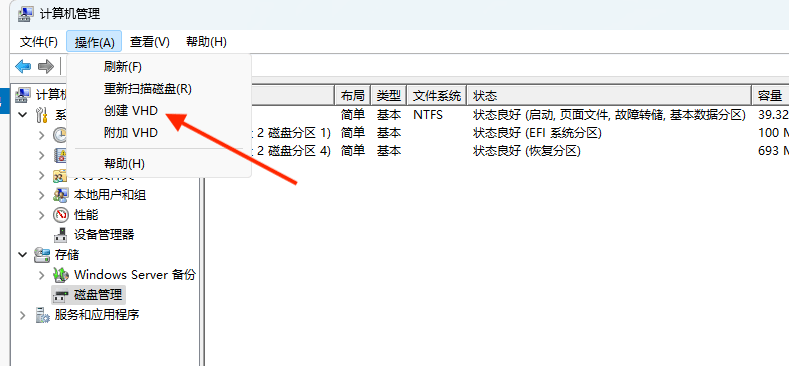Click the system tools wrench icon

[42, 115]
